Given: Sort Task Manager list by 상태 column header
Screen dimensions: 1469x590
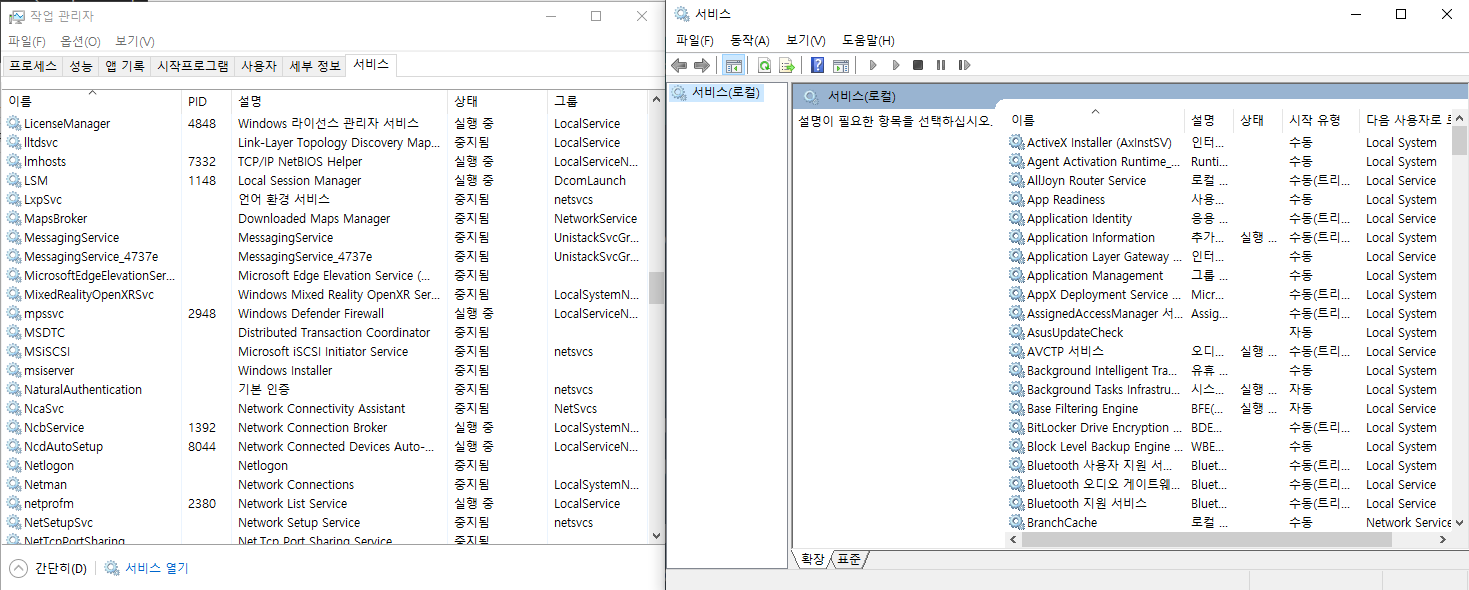Looking at the screenshot, I should click(497, 101).
